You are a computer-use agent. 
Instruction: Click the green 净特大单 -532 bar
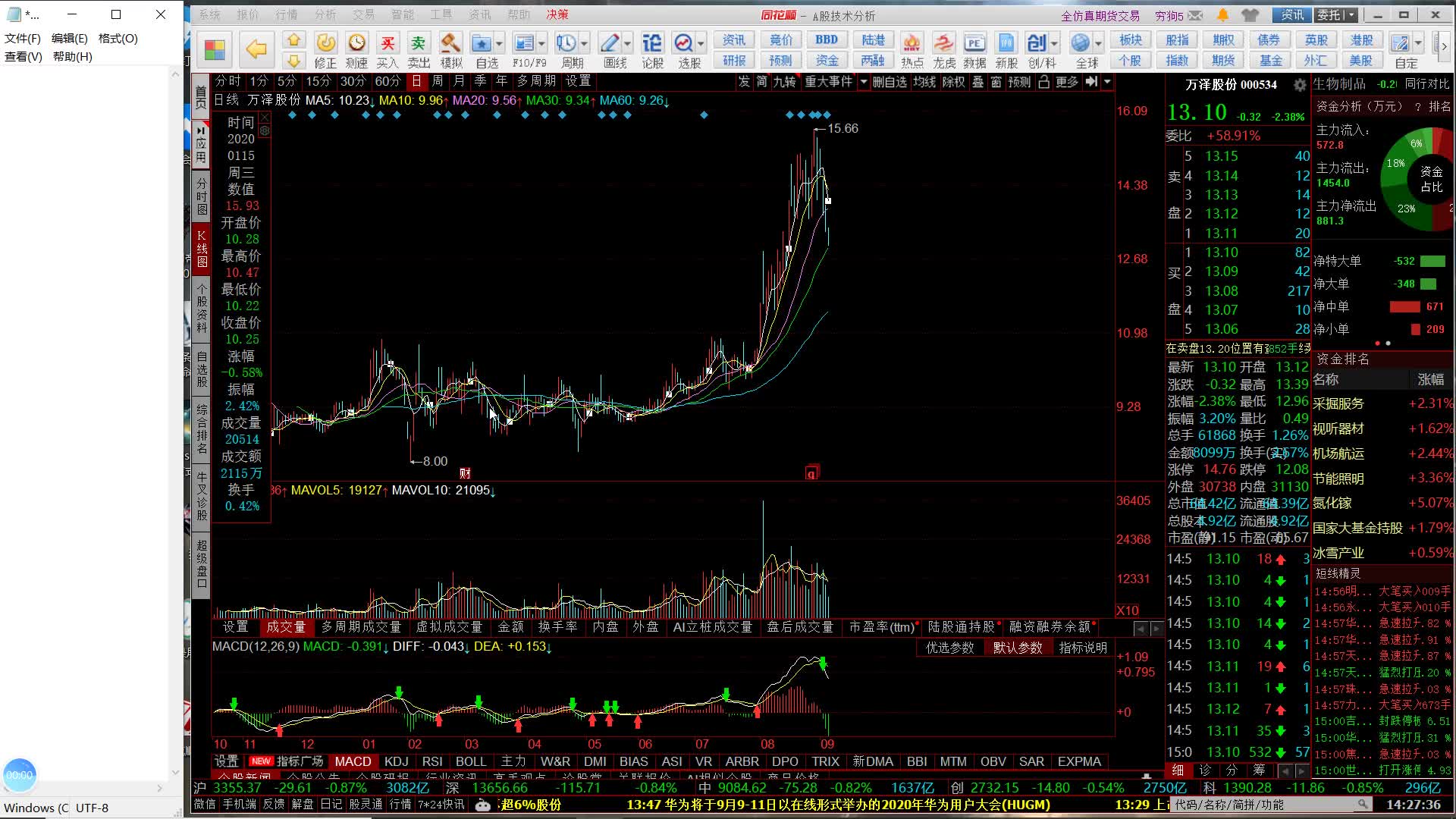[x=1432, y=261]
